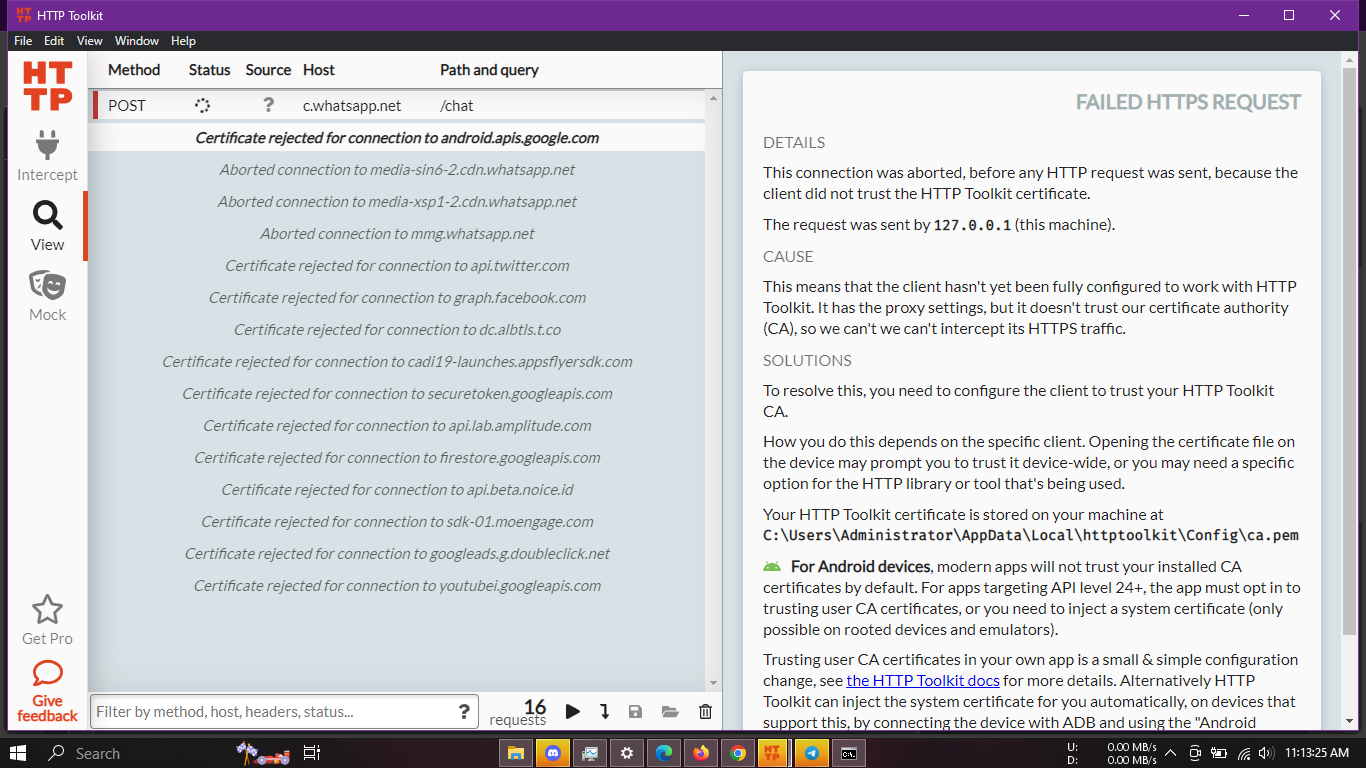Image resolution: width=1366 pixels, height=768 pixels.
Task: Select the youtubei.googleapis.com row
Action: tap(397, 586)
